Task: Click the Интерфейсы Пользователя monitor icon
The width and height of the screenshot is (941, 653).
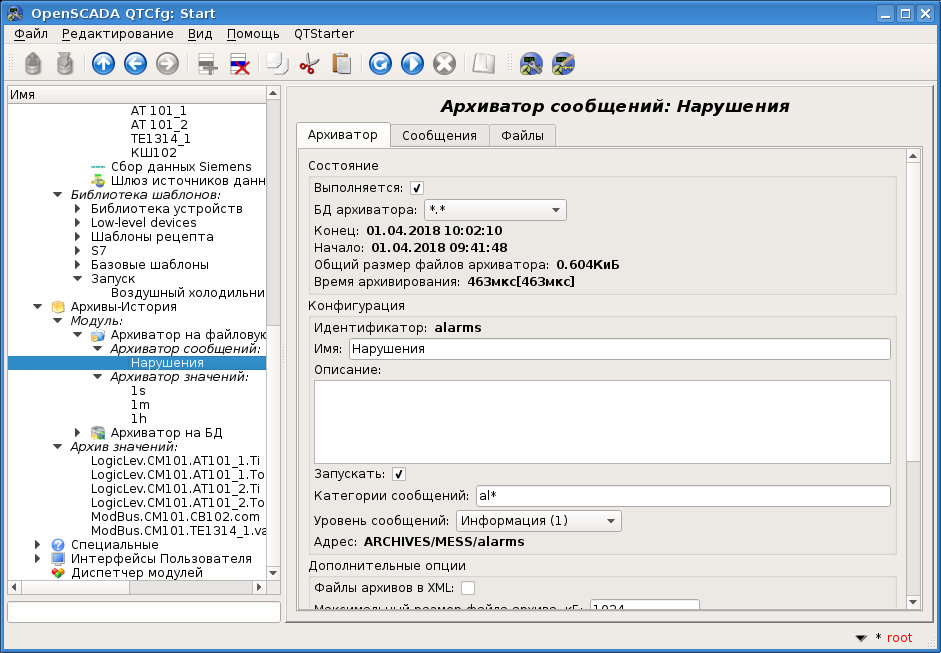Action: [58, 559]
